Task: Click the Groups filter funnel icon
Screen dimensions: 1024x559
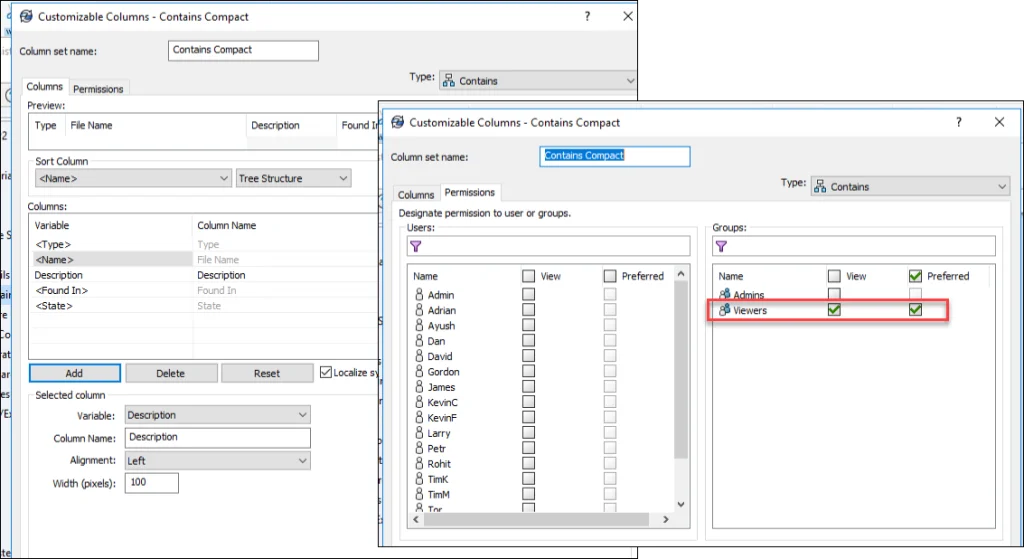Action: coord(722,246)
